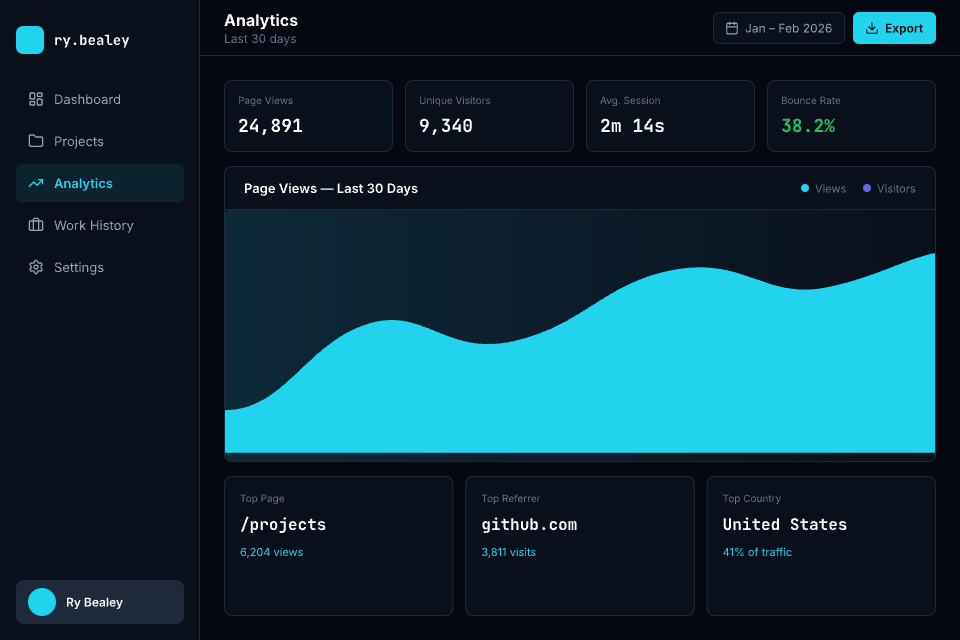The height and width of the screenshot is (640, 960).
Task: Click the Work History briefcase icon
Action: (36, 225)
